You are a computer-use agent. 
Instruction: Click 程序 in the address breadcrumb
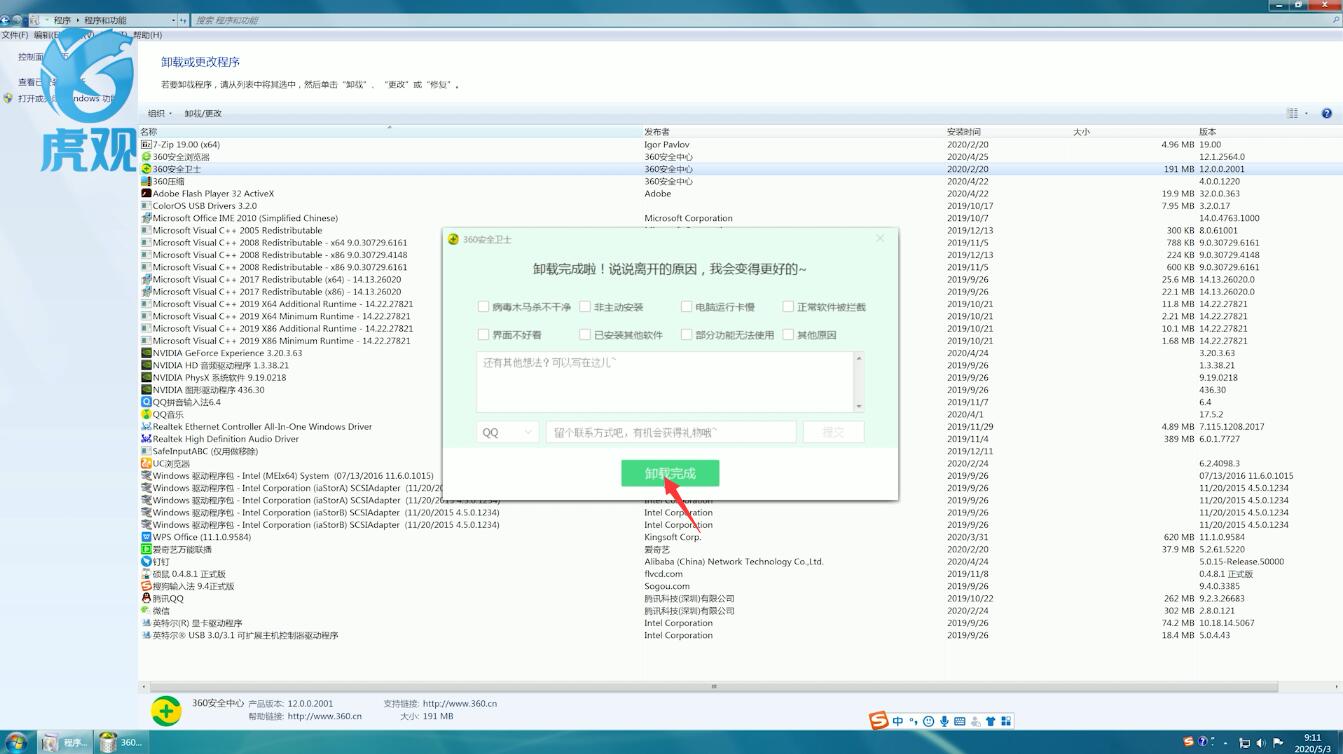[63, 20]
